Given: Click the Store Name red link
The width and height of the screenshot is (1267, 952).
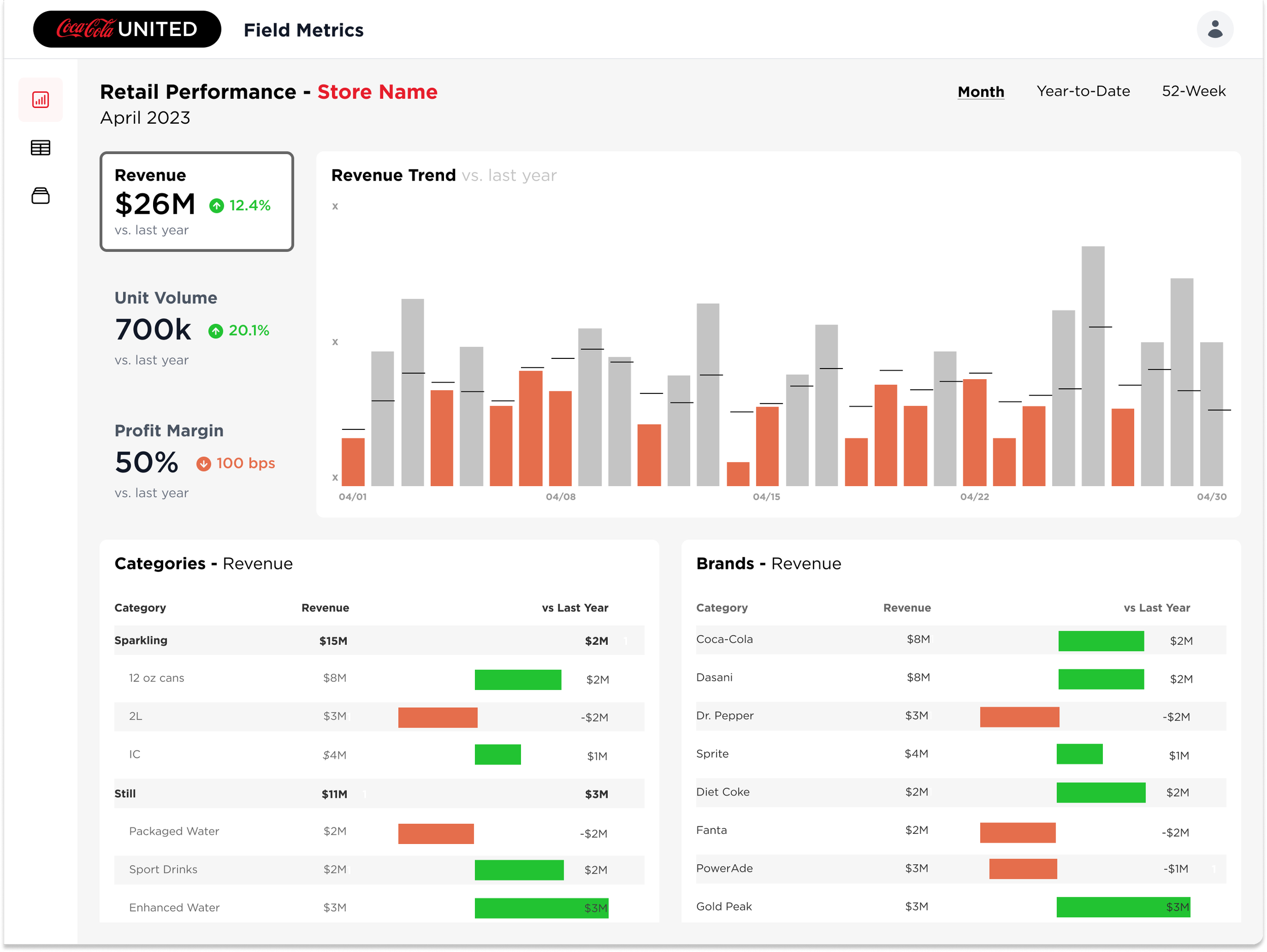Looking at the screenshot, I should 377,92.
